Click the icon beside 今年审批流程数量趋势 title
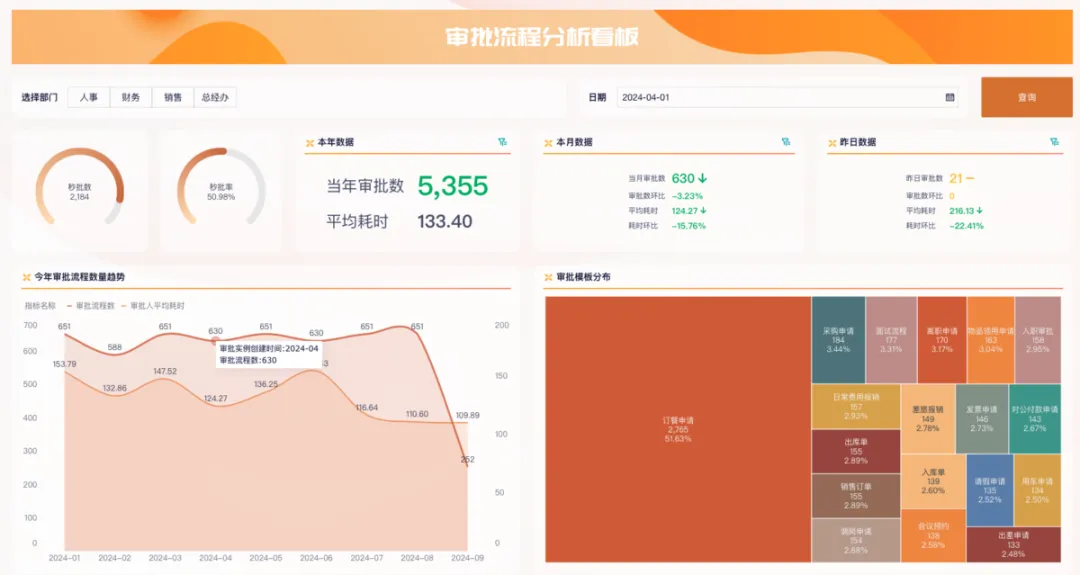1080x575 pixels. pyautogui.click(x=27, y=277)
